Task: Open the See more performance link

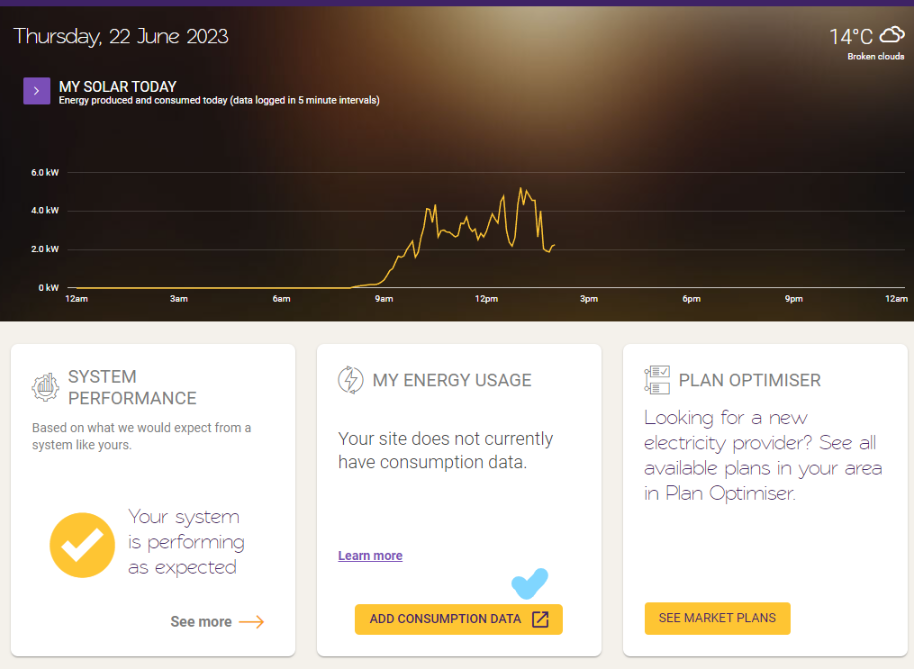Action: [201, 622]
